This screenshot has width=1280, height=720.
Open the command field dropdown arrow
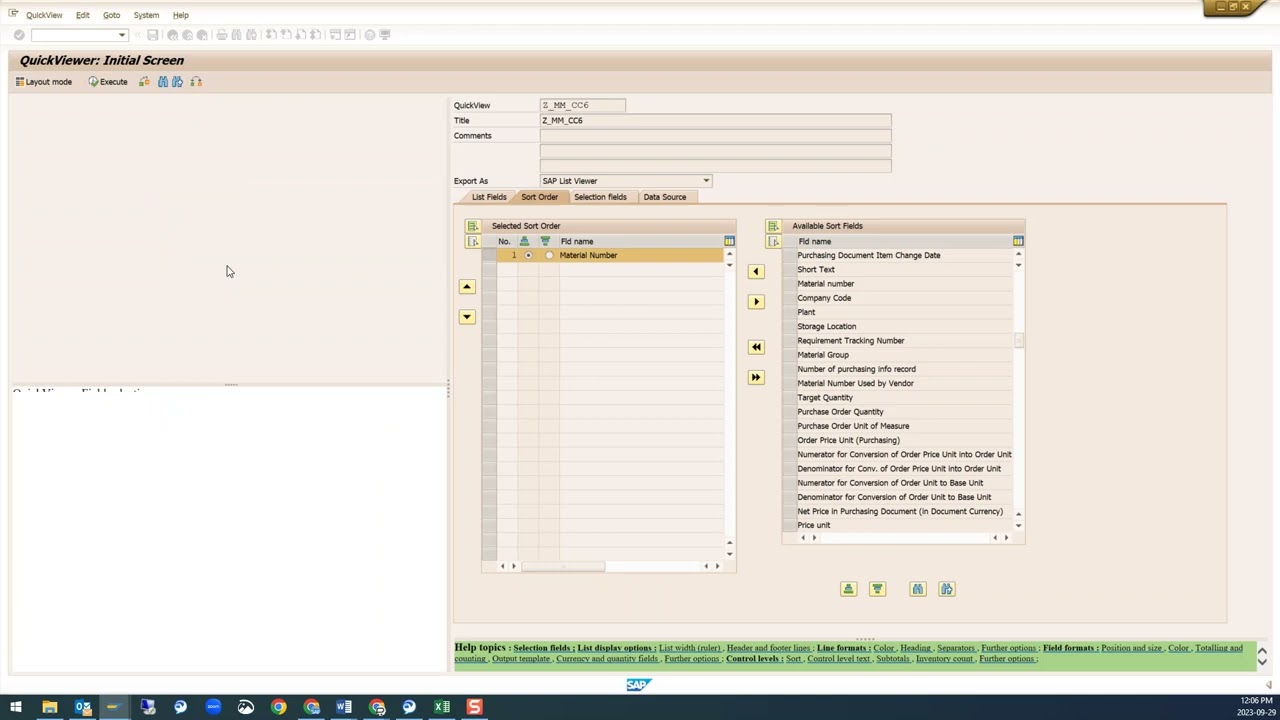tap(122, 35)
